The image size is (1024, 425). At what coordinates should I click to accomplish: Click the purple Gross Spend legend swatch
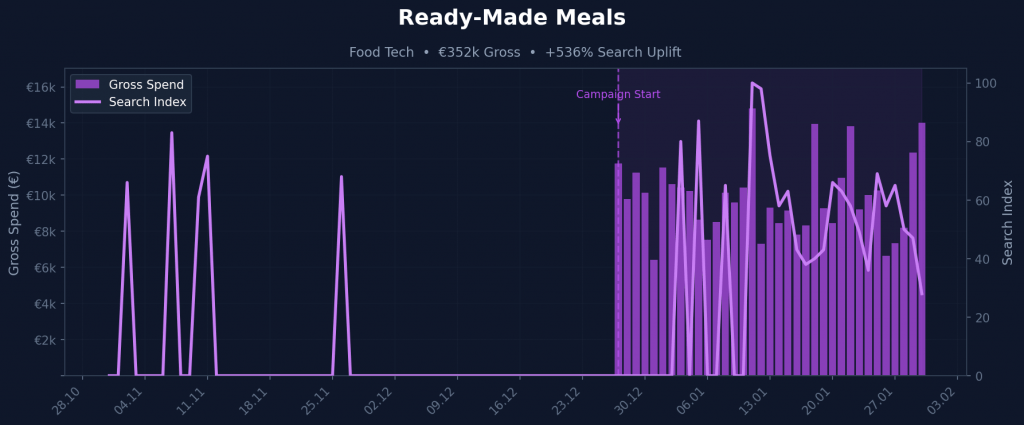[88, 85]
